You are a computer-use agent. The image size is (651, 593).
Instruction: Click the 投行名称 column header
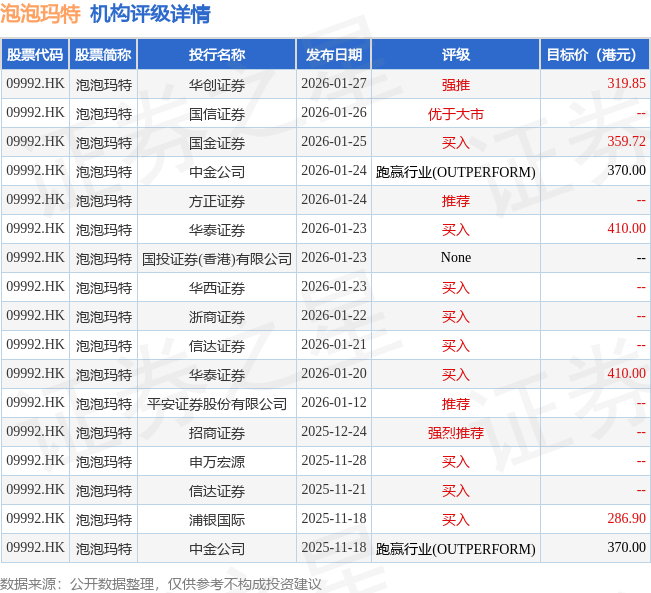coord(217,54)
